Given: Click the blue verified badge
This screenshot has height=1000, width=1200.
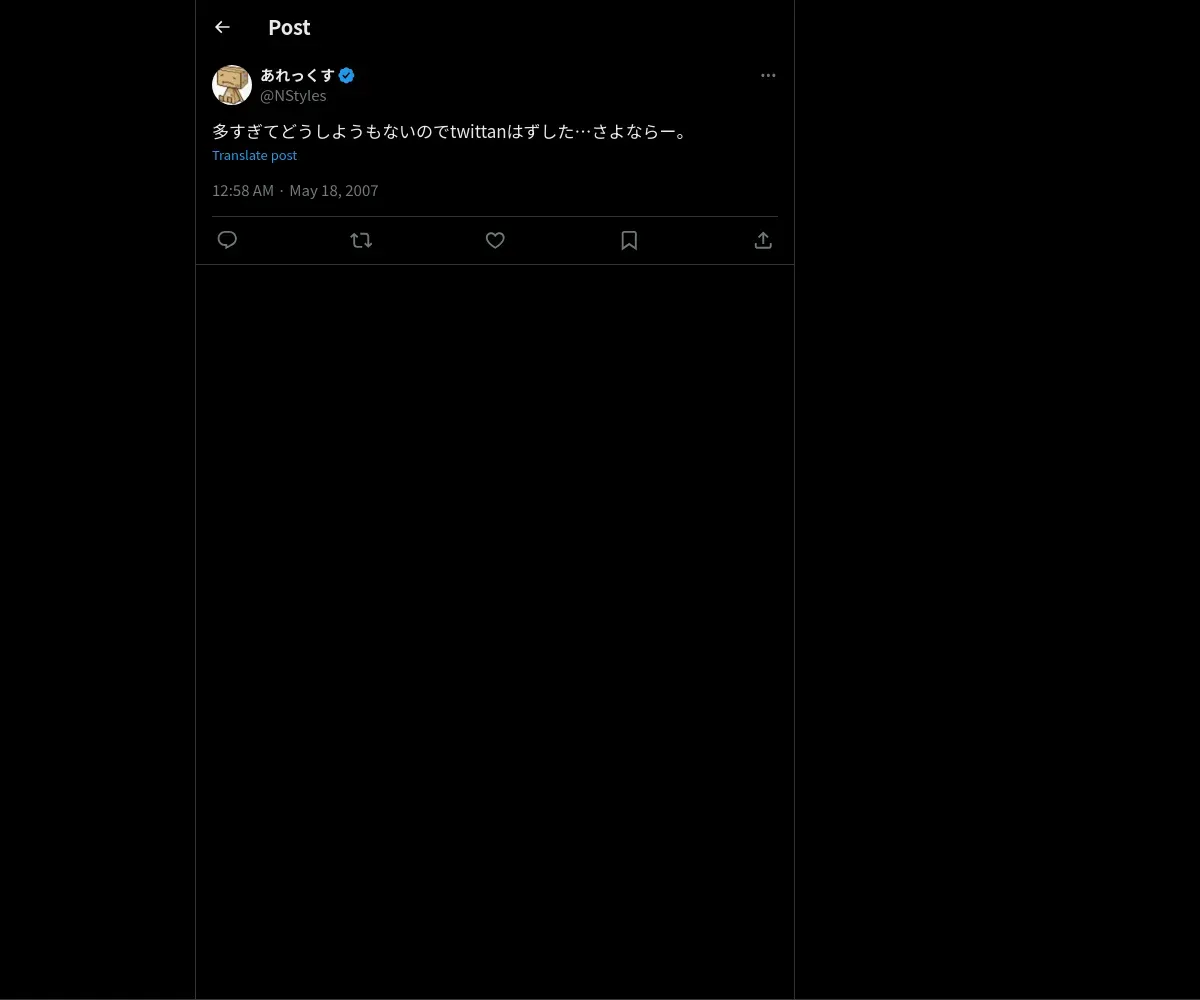Looking at the screenshot, I should [x=347, y=75].
